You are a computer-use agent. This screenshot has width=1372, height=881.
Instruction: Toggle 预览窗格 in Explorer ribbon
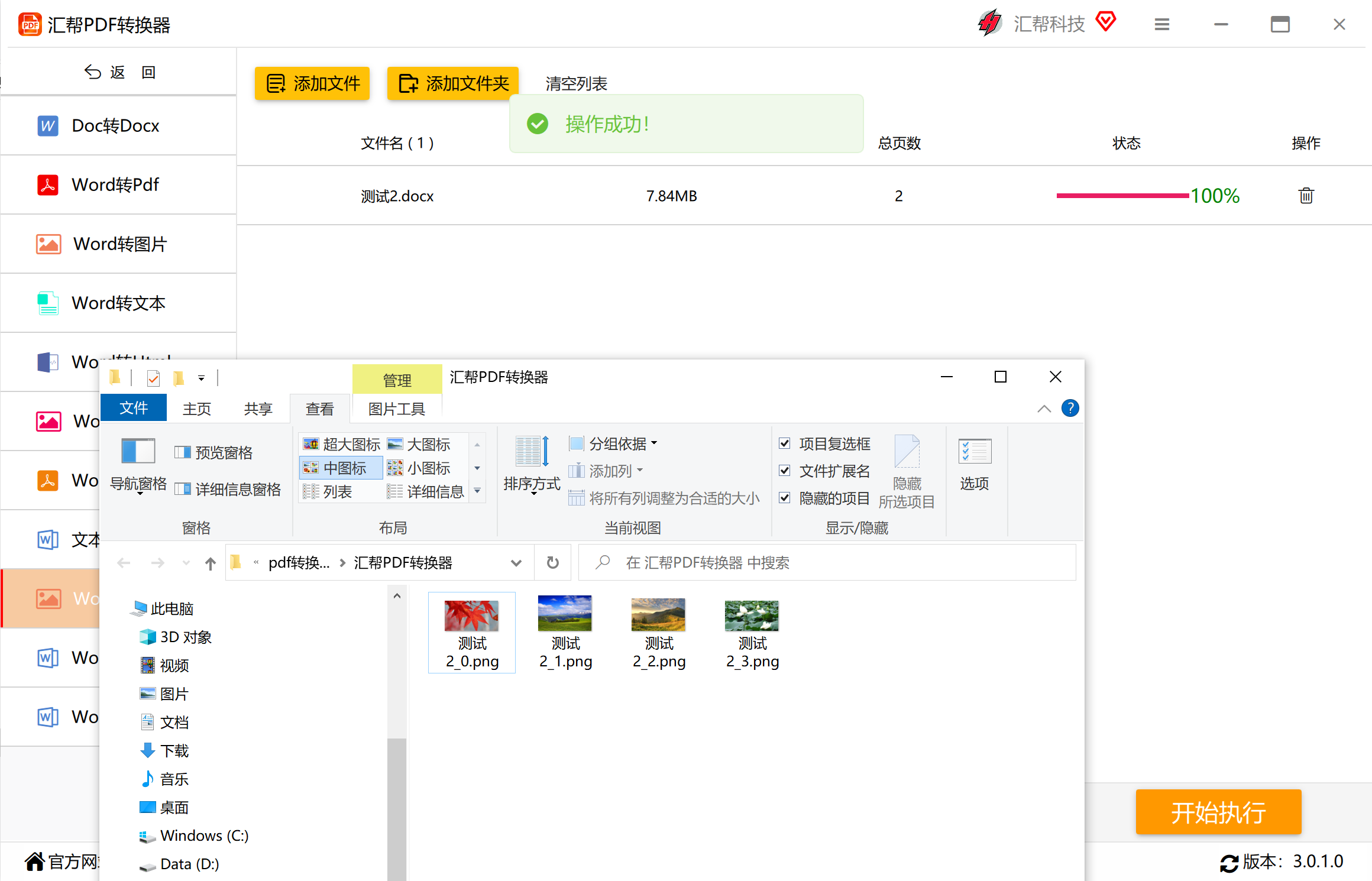tap(213, 453)
